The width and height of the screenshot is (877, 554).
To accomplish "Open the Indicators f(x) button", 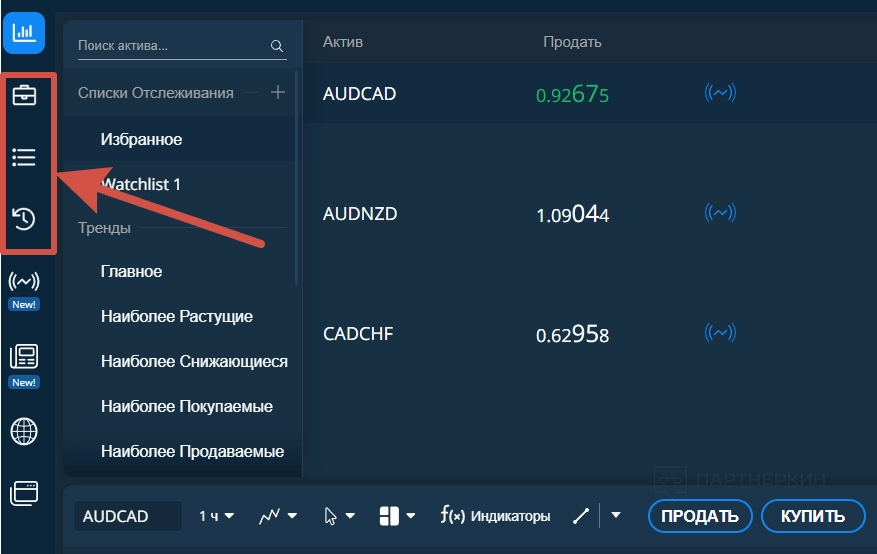I will coord(496,515).
